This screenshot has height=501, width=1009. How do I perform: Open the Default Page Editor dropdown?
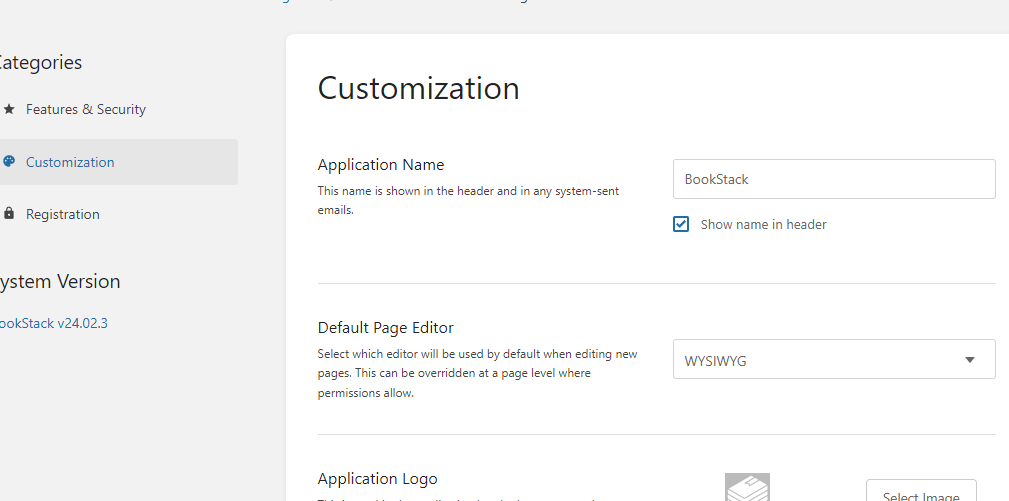(x=834, y=360)
